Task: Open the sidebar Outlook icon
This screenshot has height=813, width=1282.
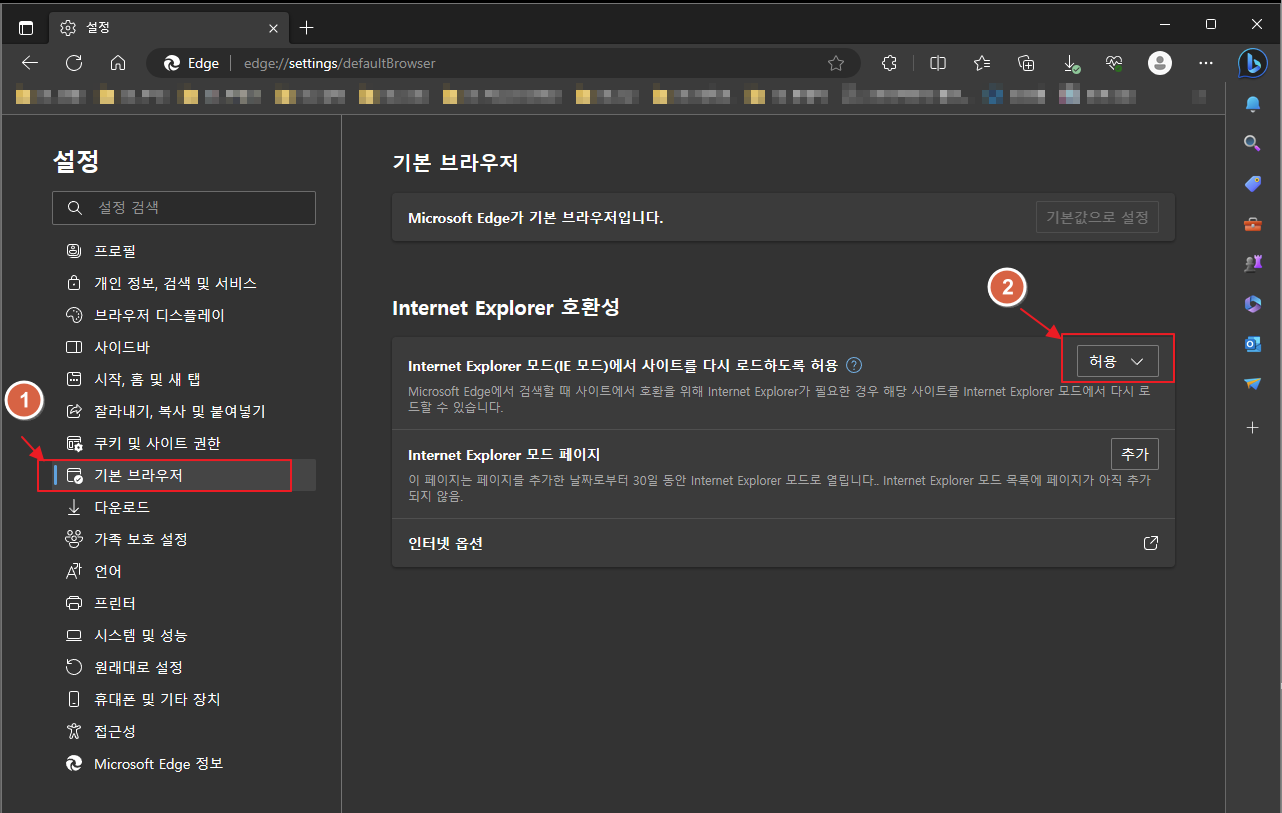Action: [x=1252, y=344]
